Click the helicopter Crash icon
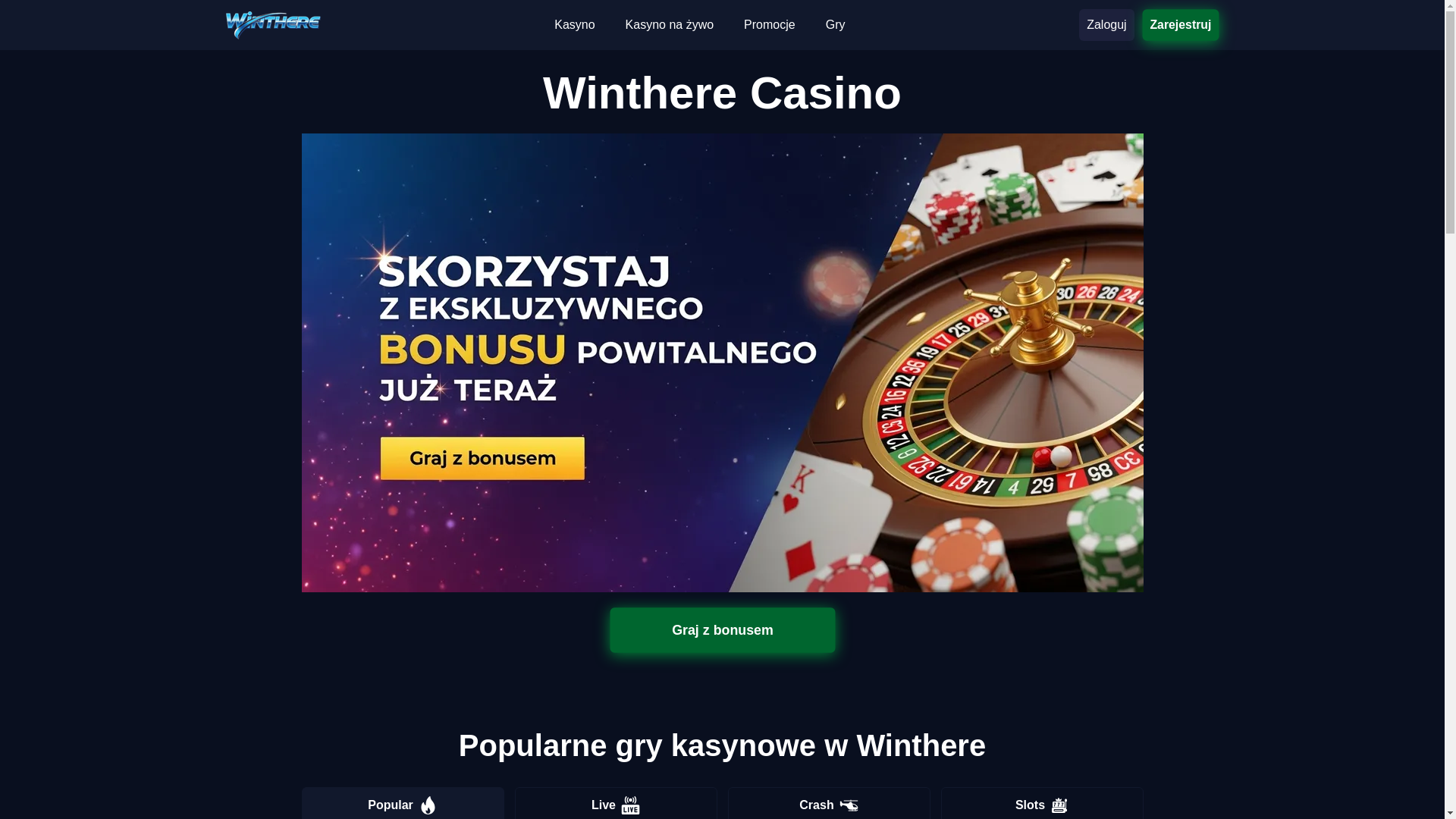 coord(849,805)
